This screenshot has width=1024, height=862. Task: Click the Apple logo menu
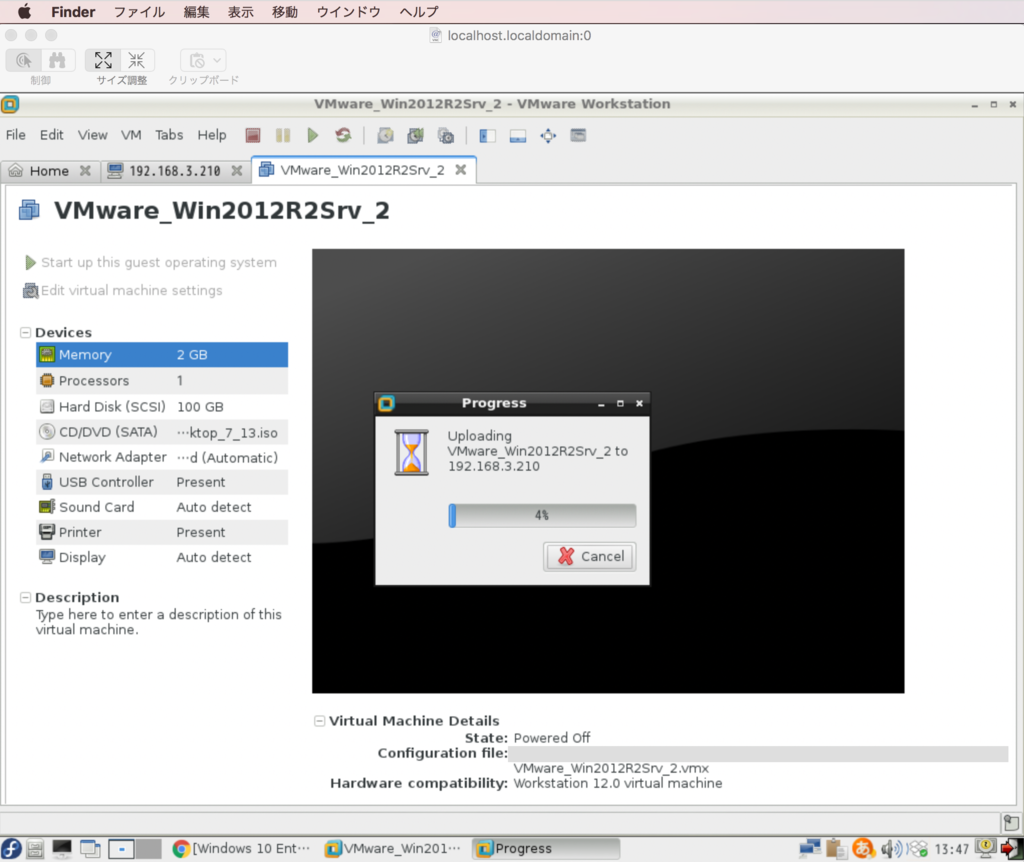[x=24, y=12]
